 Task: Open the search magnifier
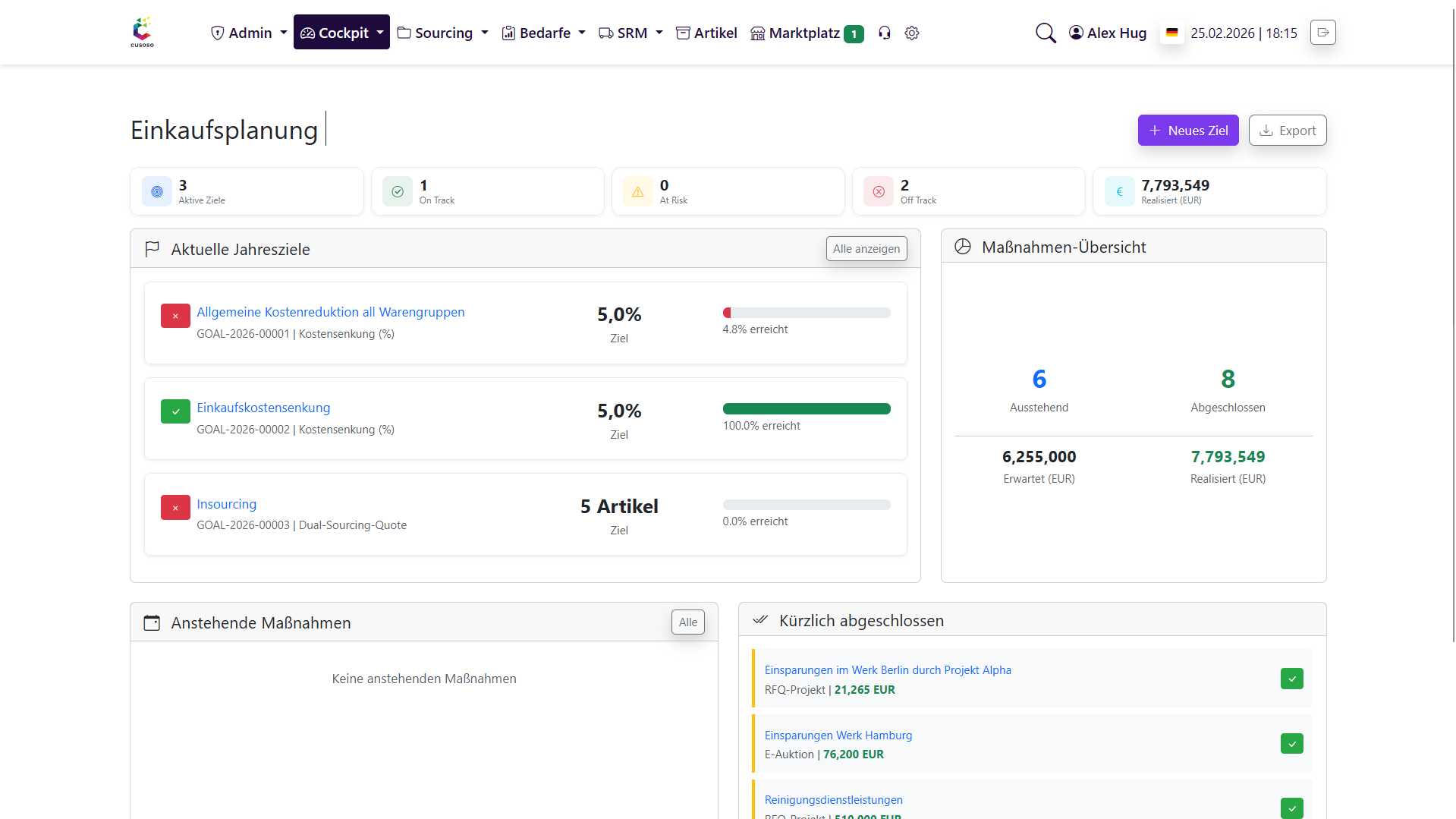pos(1046,33)
